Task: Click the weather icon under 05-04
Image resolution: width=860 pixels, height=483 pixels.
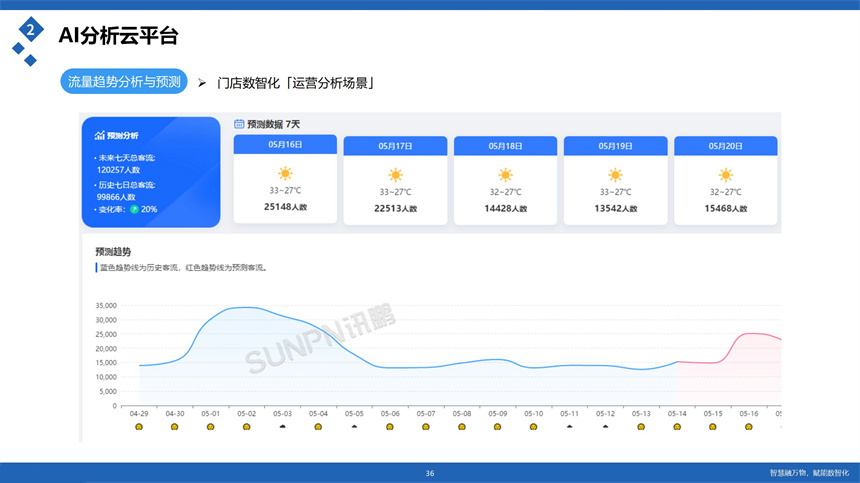Action: coord(318,427)
